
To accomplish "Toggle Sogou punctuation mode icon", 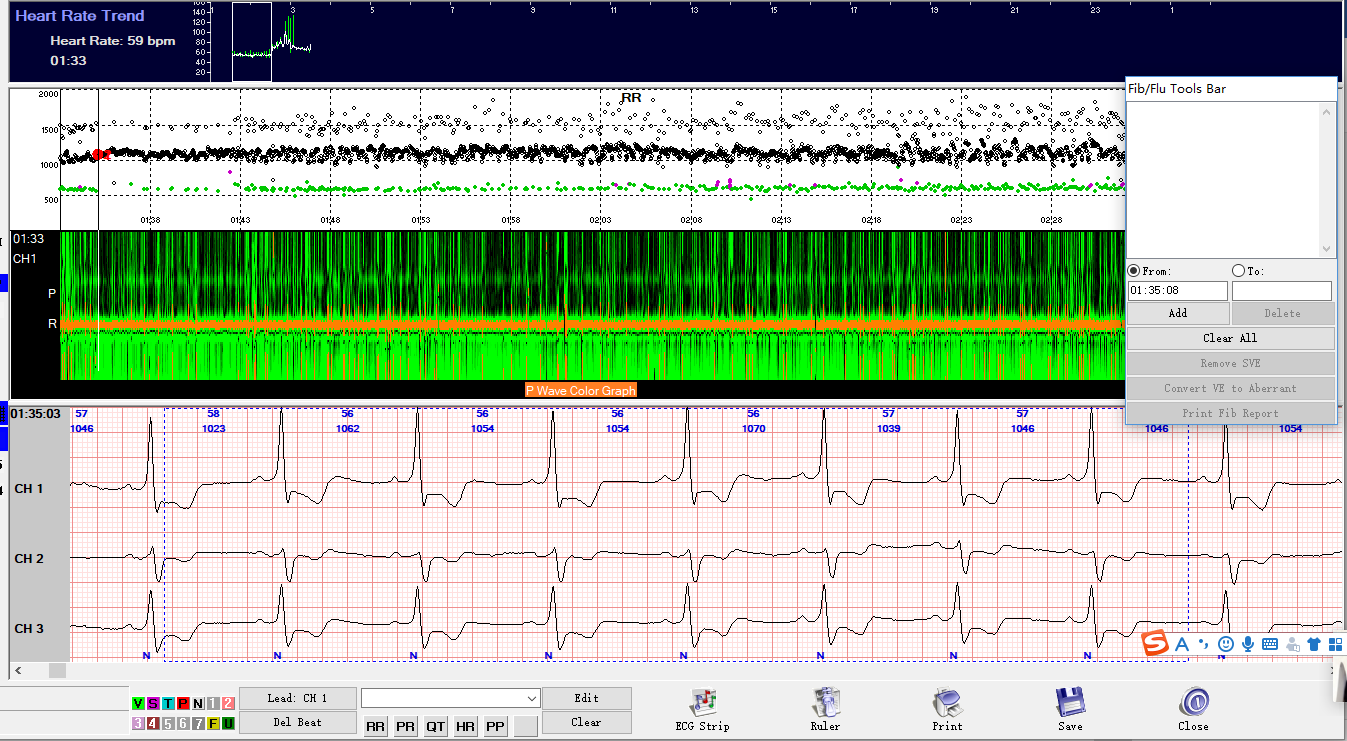I will point(1204,644).
